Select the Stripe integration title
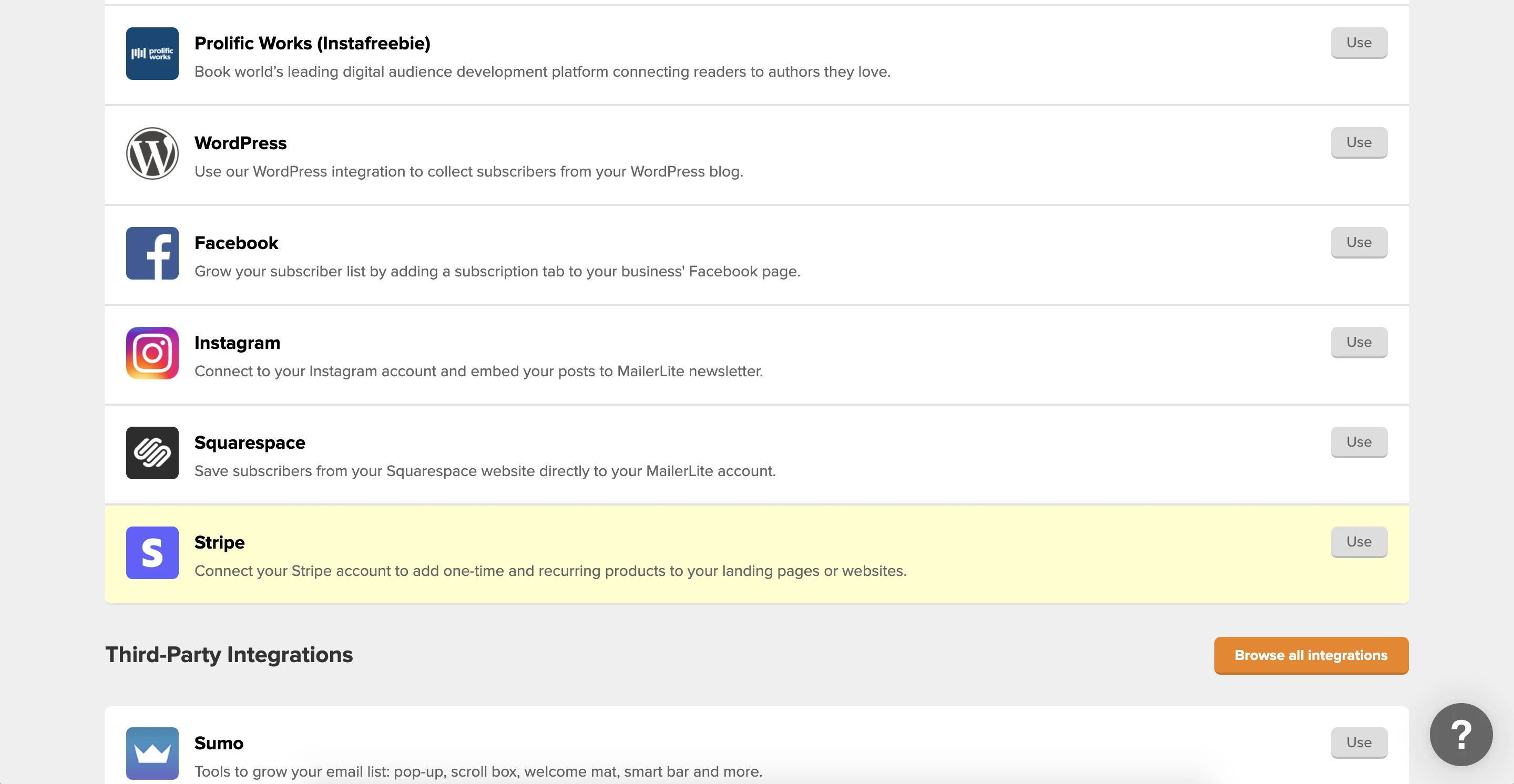The image size is (1514, 784). click(x=219, y=542)
